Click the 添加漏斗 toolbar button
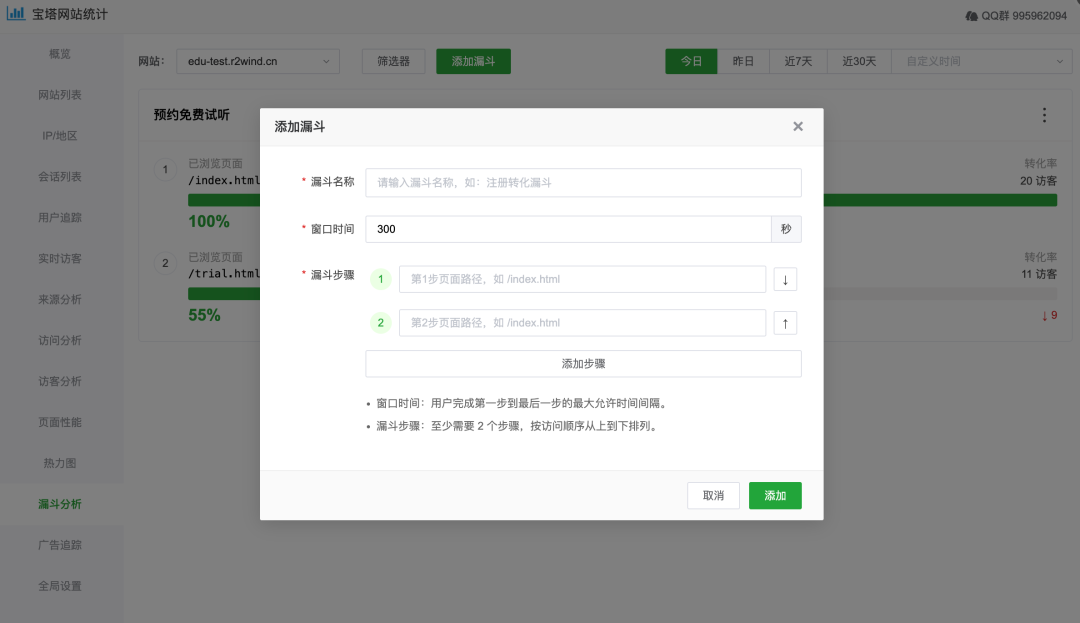 pyautogui.click(x=473, y=61)
